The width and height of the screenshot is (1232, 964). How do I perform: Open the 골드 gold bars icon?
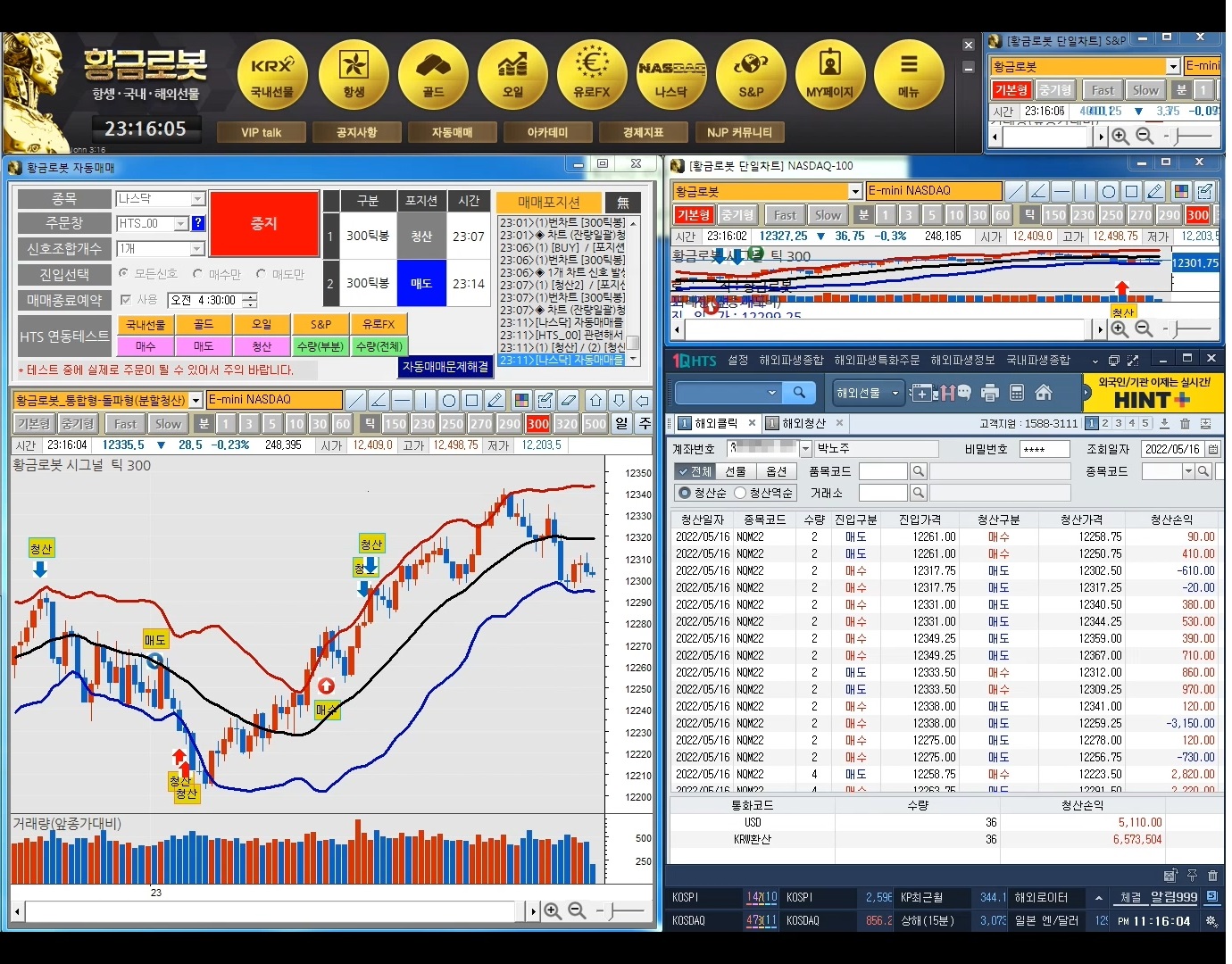tap(433, 74)
